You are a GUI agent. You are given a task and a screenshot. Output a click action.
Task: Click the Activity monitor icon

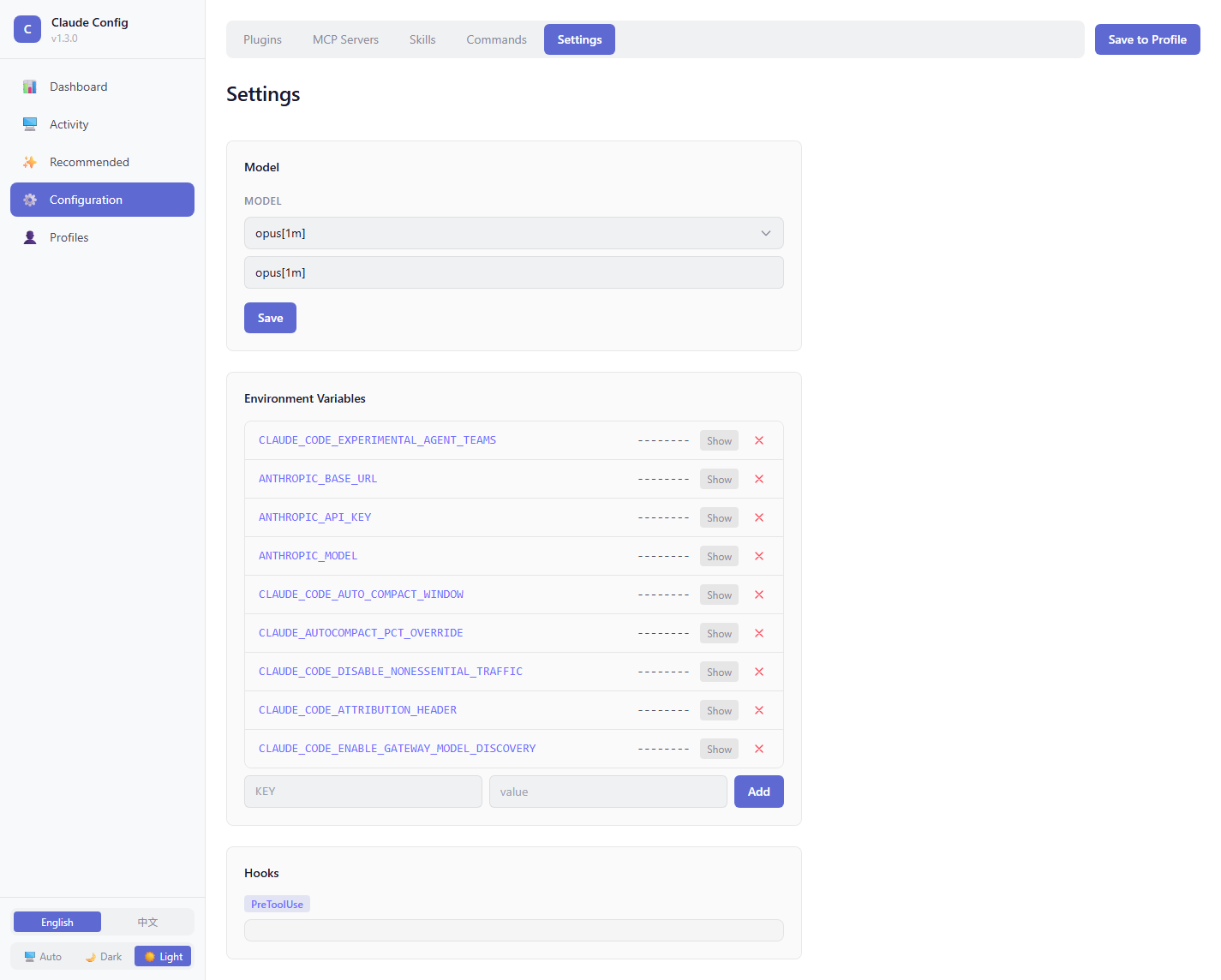(30, 124)
